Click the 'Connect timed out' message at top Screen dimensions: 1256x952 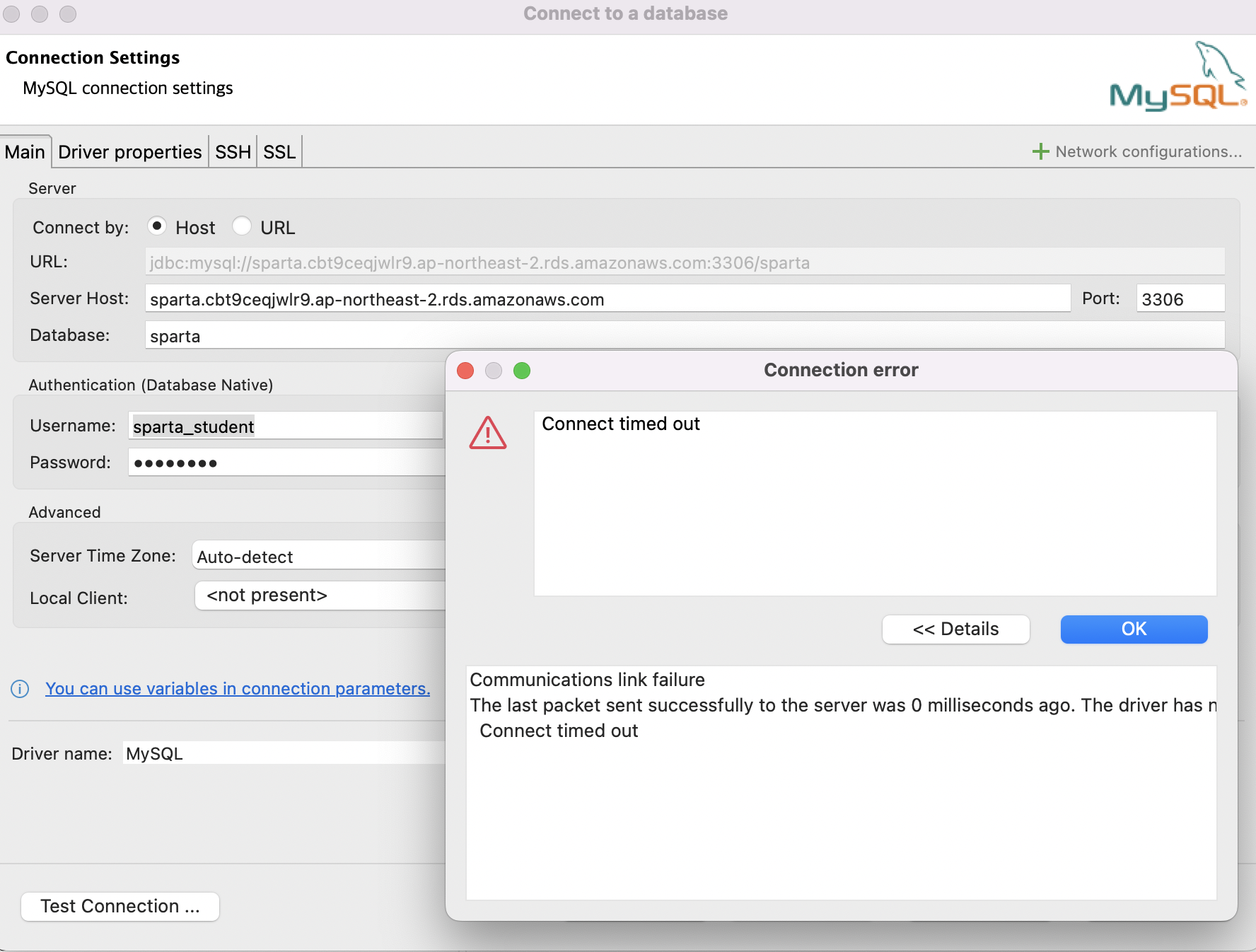tap(621, 424)
